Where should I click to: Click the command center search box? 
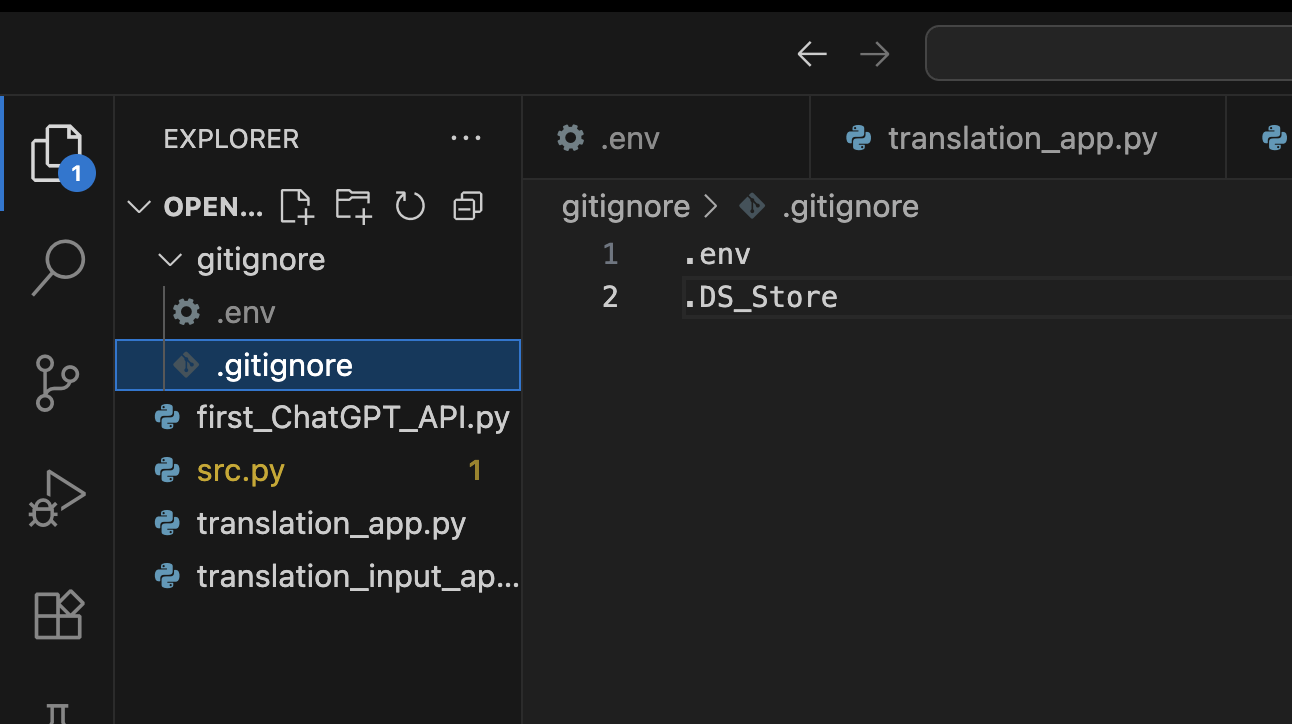[x=1109, y=53]
